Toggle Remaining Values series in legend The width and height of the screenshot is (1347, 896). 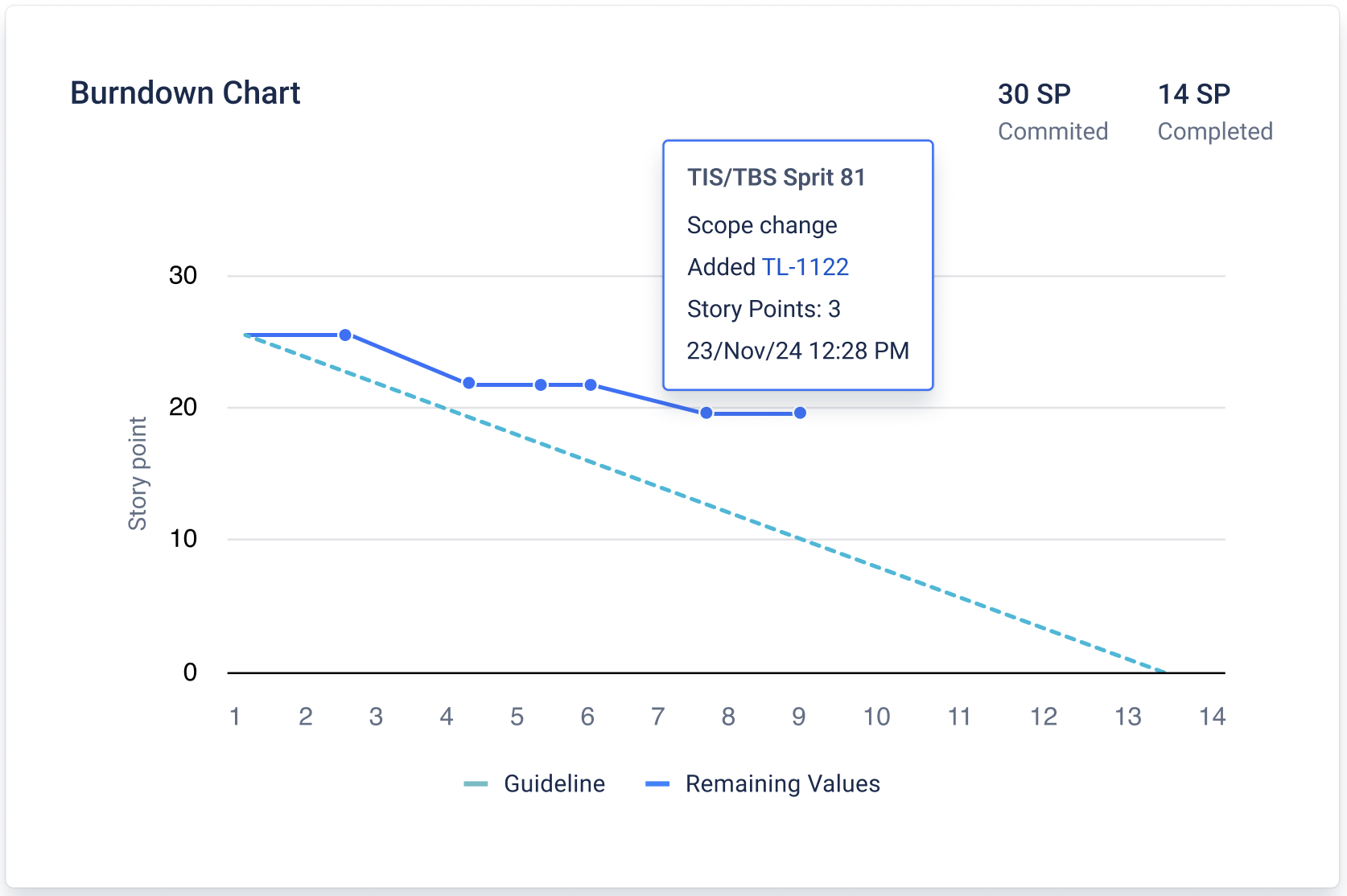[782, 783]
